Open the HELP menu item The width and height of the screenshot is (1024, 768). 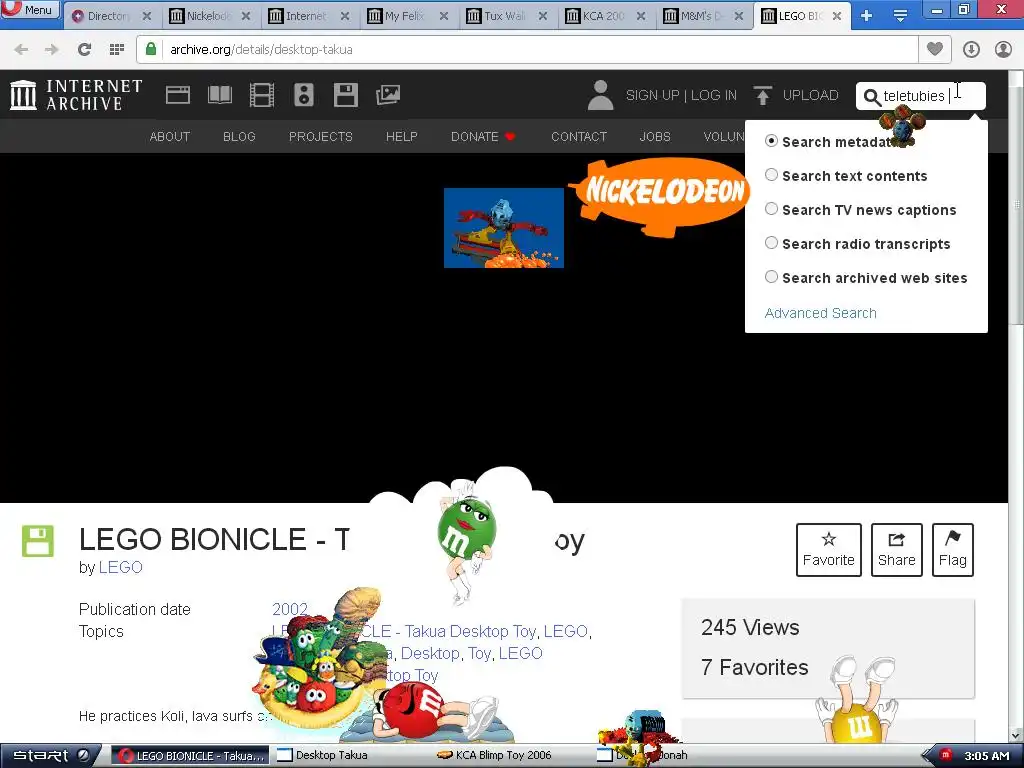[x=401, y=136]
